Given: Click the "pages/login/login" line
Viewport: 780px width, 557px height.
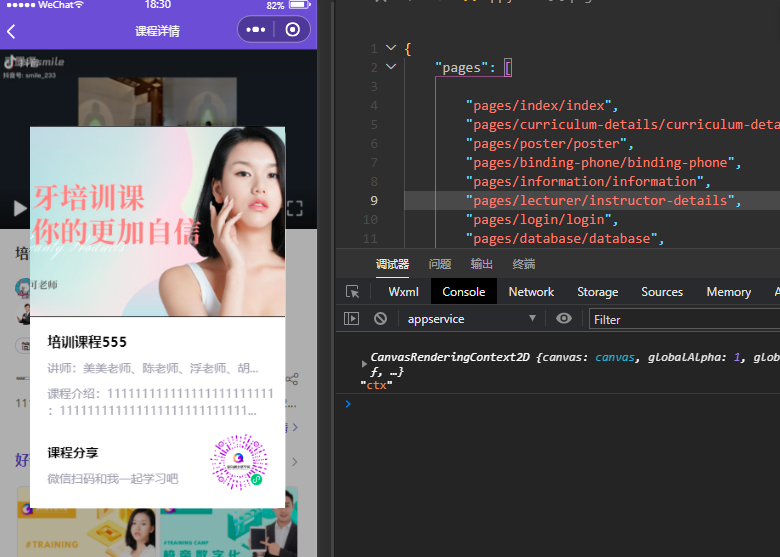Looking at the screenshot, I should click(x=542, y=219).
